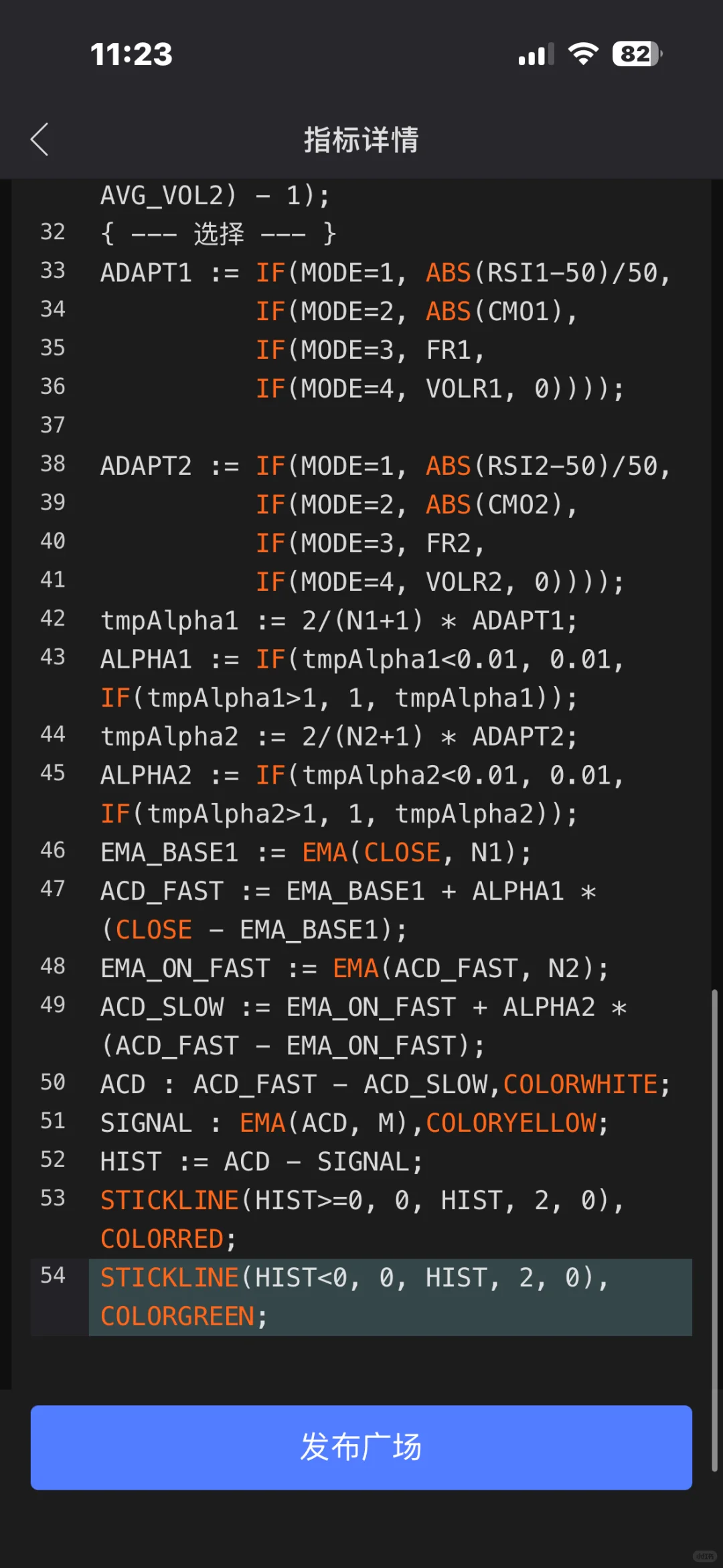Screen dimensions: 723x1568
Task: Tap the back arrow icon
Action: coord(39,139)
